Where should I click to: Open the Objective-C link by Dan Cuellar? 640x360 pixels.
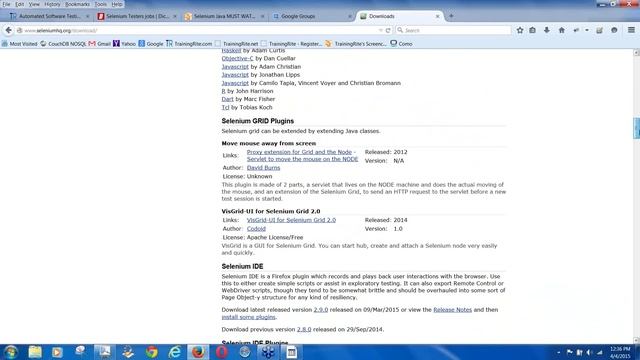(237, 58)
